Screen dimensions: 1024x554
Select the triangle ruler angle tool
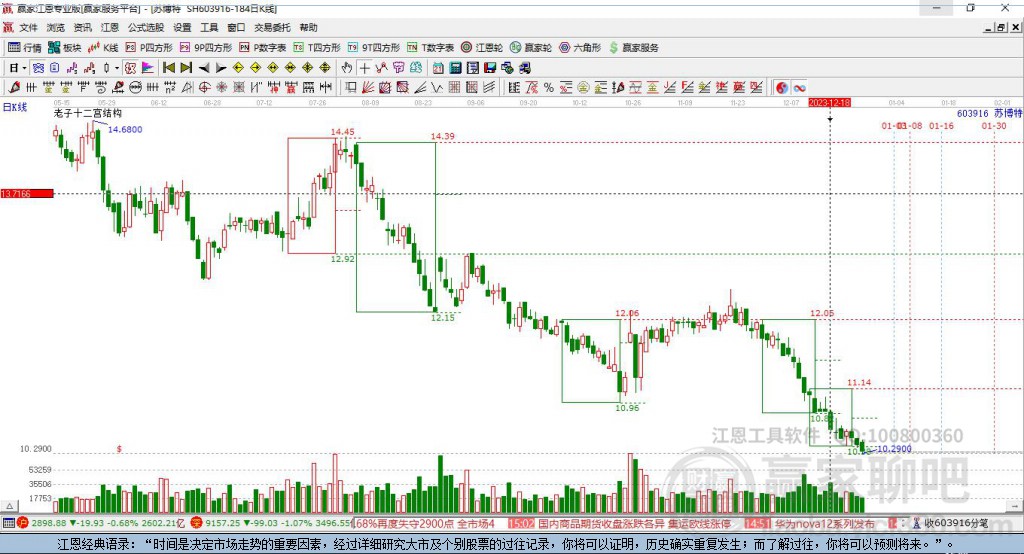[x=187, y=88]
